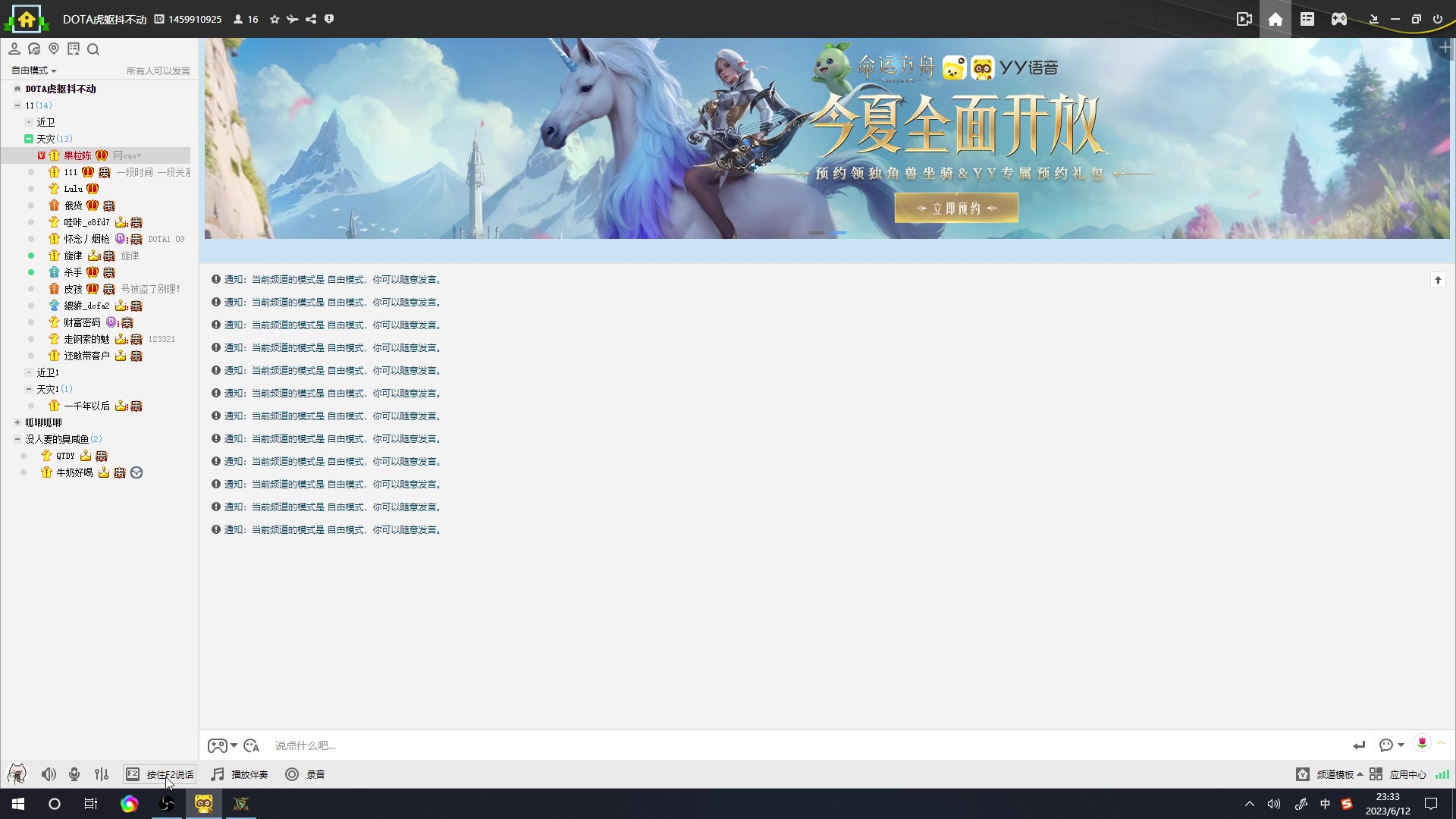Mute the speaker output icon
Screen dimensions: 1456x819
pyautogui.click(x=49, y=774)
